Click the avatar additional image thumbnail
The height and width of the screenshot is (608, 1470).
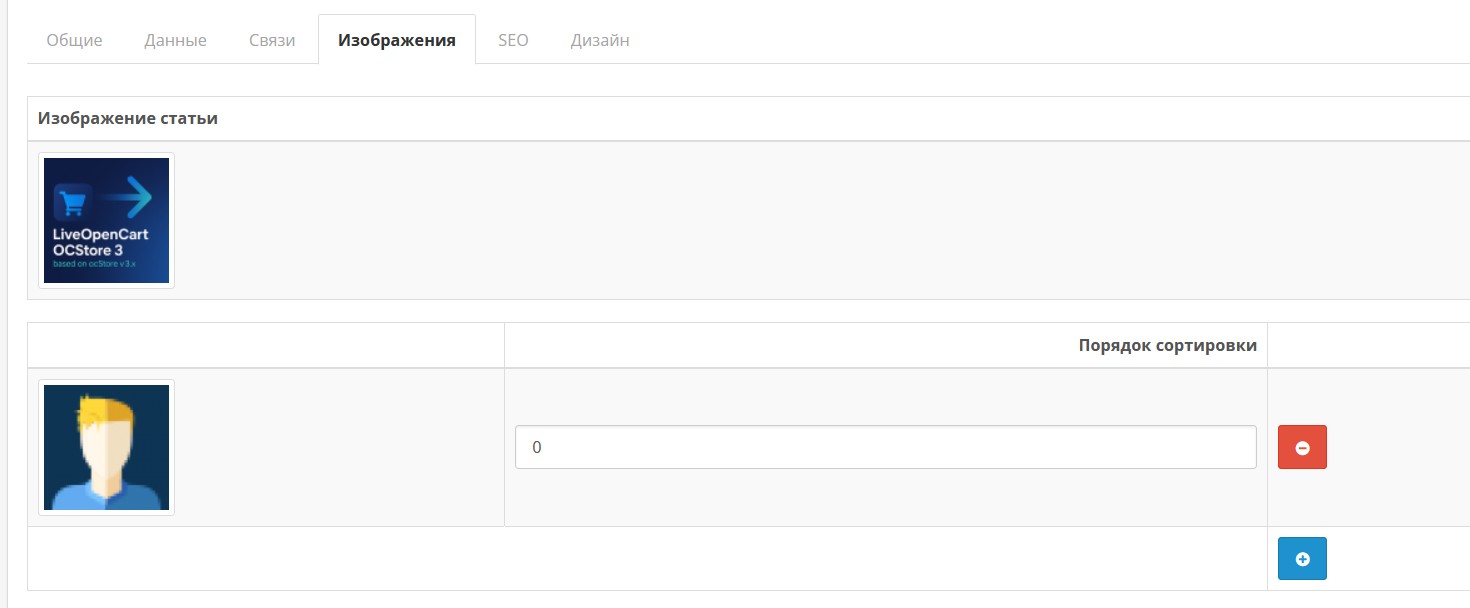(106, 447)
